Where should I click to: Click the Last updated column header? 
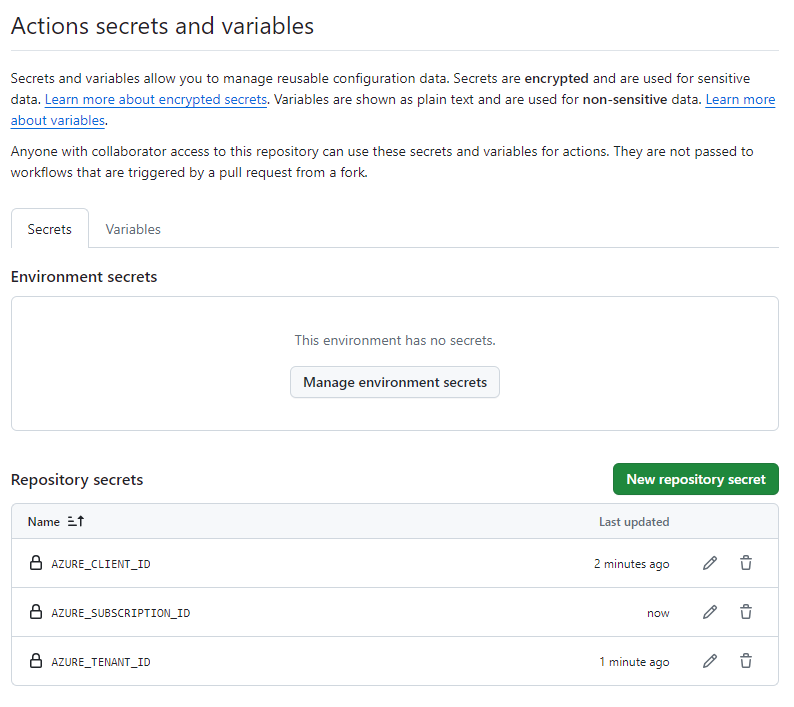point(634,522)
